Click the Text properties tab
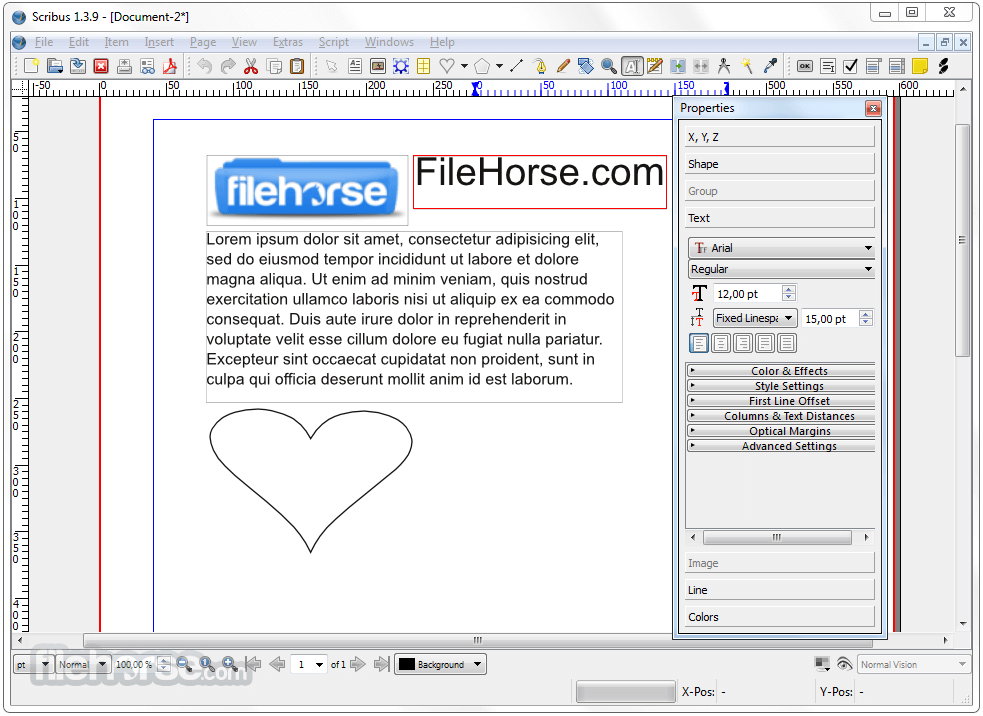 780,218
